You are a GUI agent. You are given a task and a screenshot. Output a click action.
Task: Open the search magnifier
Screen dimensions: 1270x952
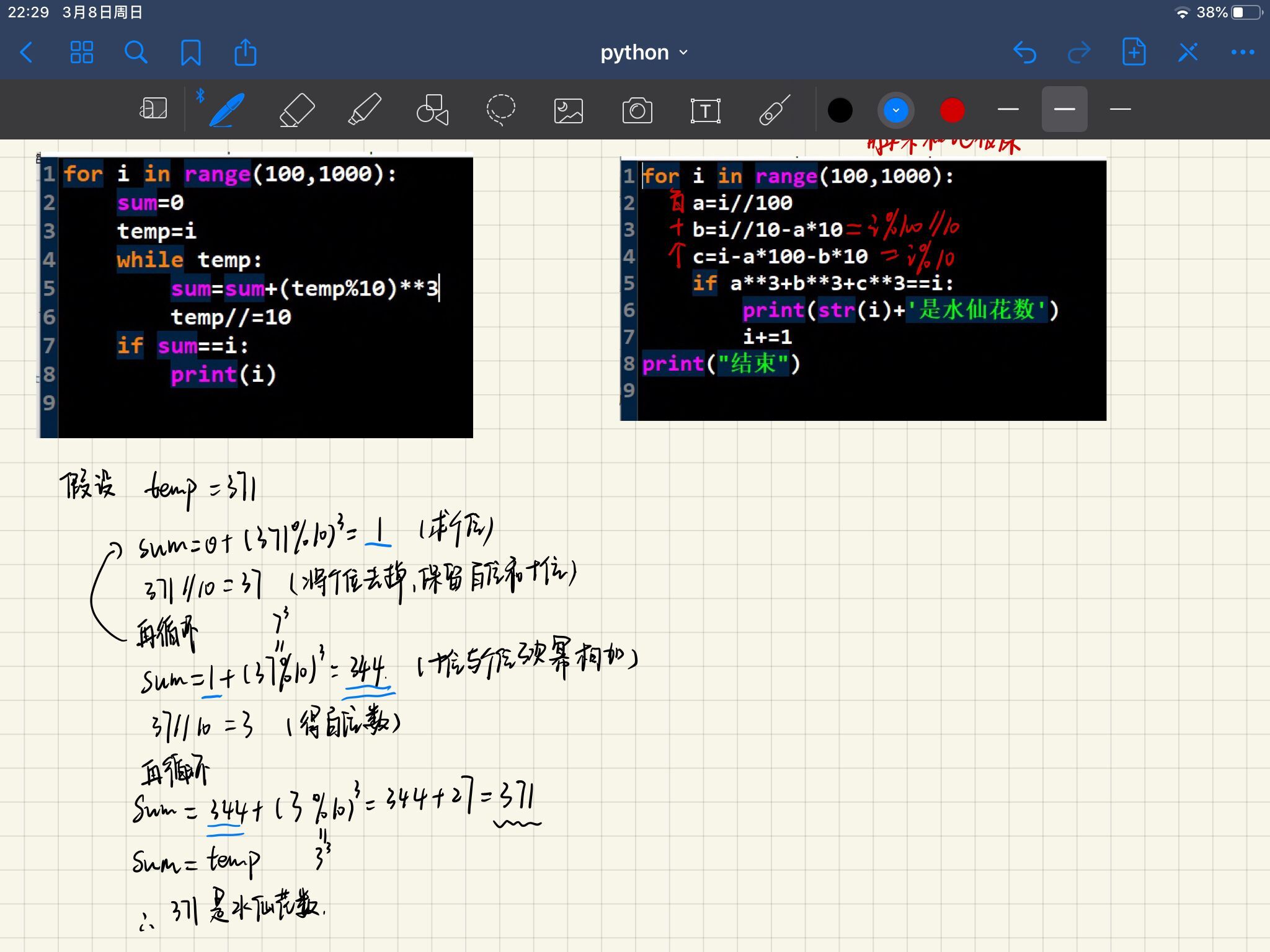(136, 53)
